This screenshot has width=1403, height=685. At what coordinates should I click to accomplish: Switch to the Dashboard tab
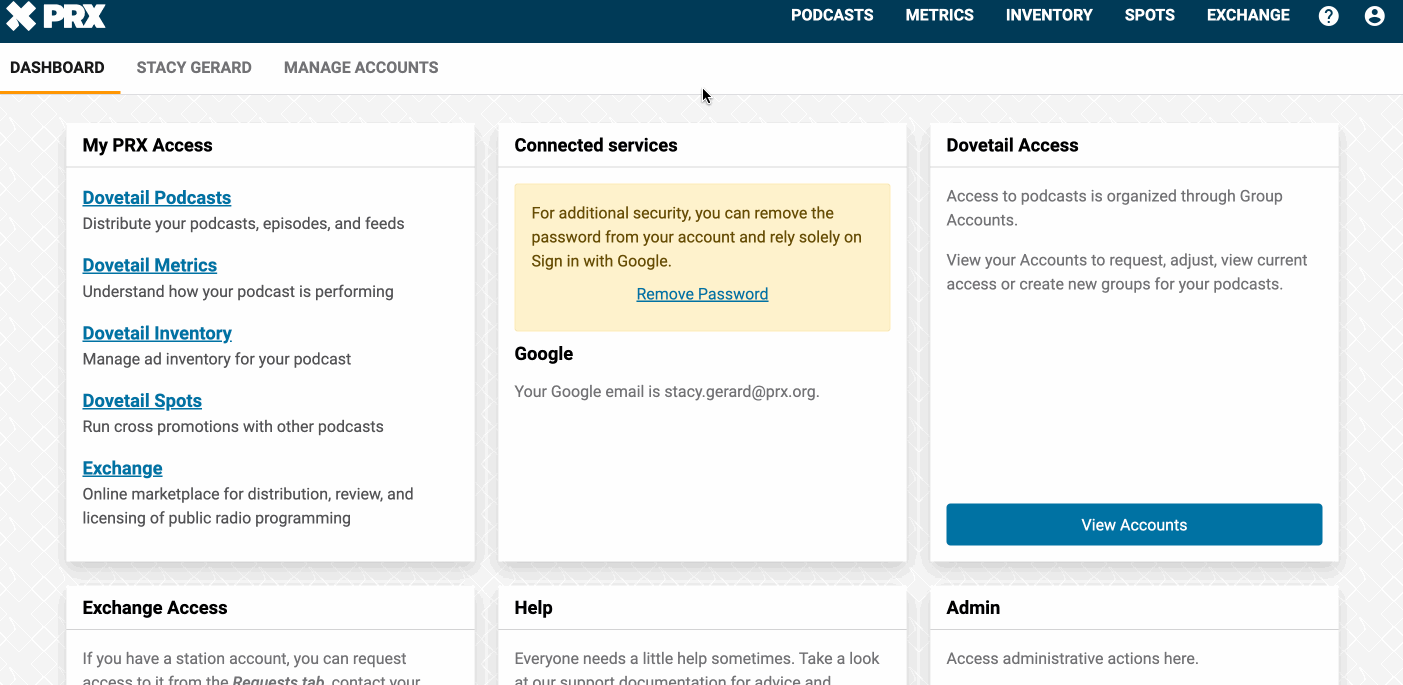(x=57, y=68)
